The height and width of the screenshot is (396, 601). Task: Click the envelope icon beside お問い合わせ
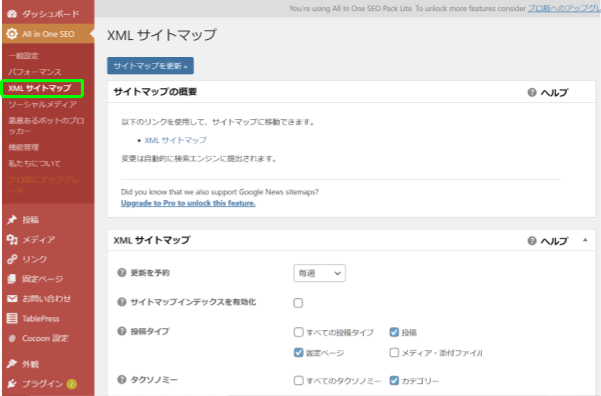click(12, 298)
